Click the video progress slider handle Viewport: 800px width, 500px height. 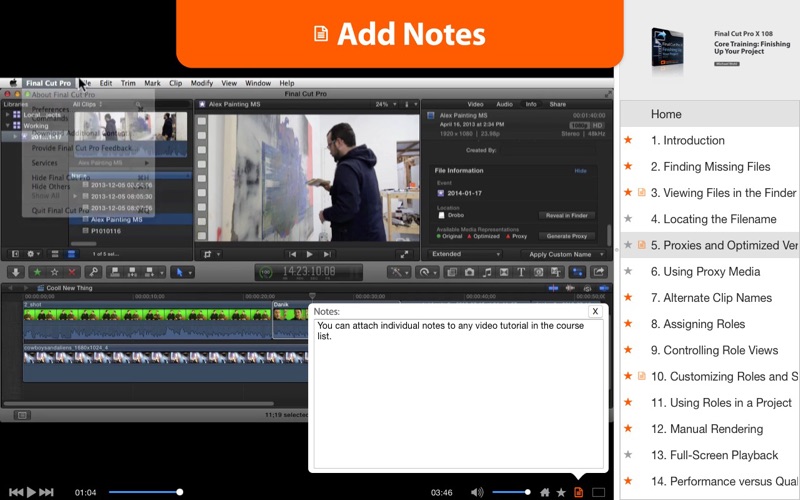point(180,492)
